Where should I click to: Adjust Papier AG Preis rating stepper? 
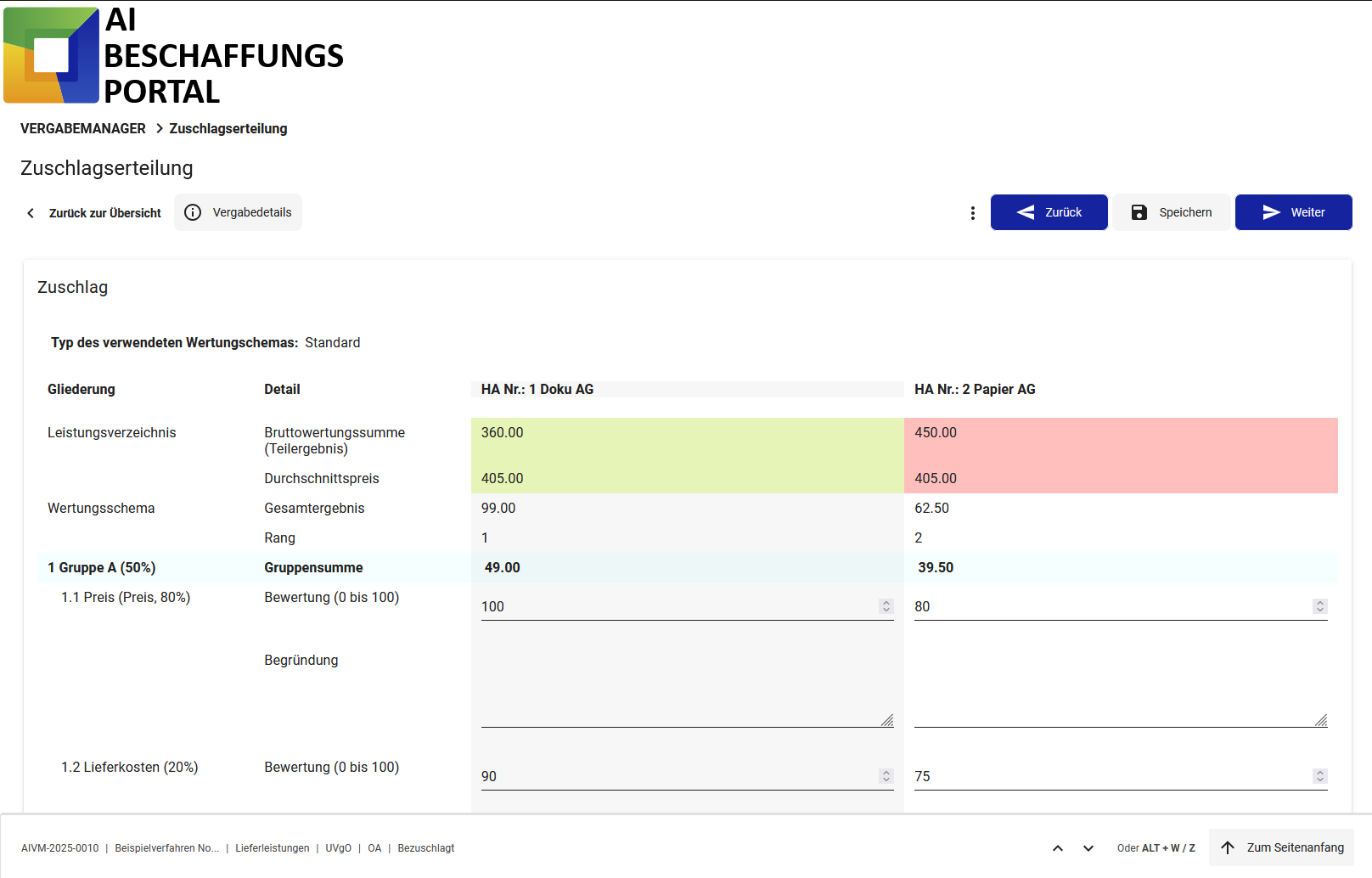[1319, 606]
